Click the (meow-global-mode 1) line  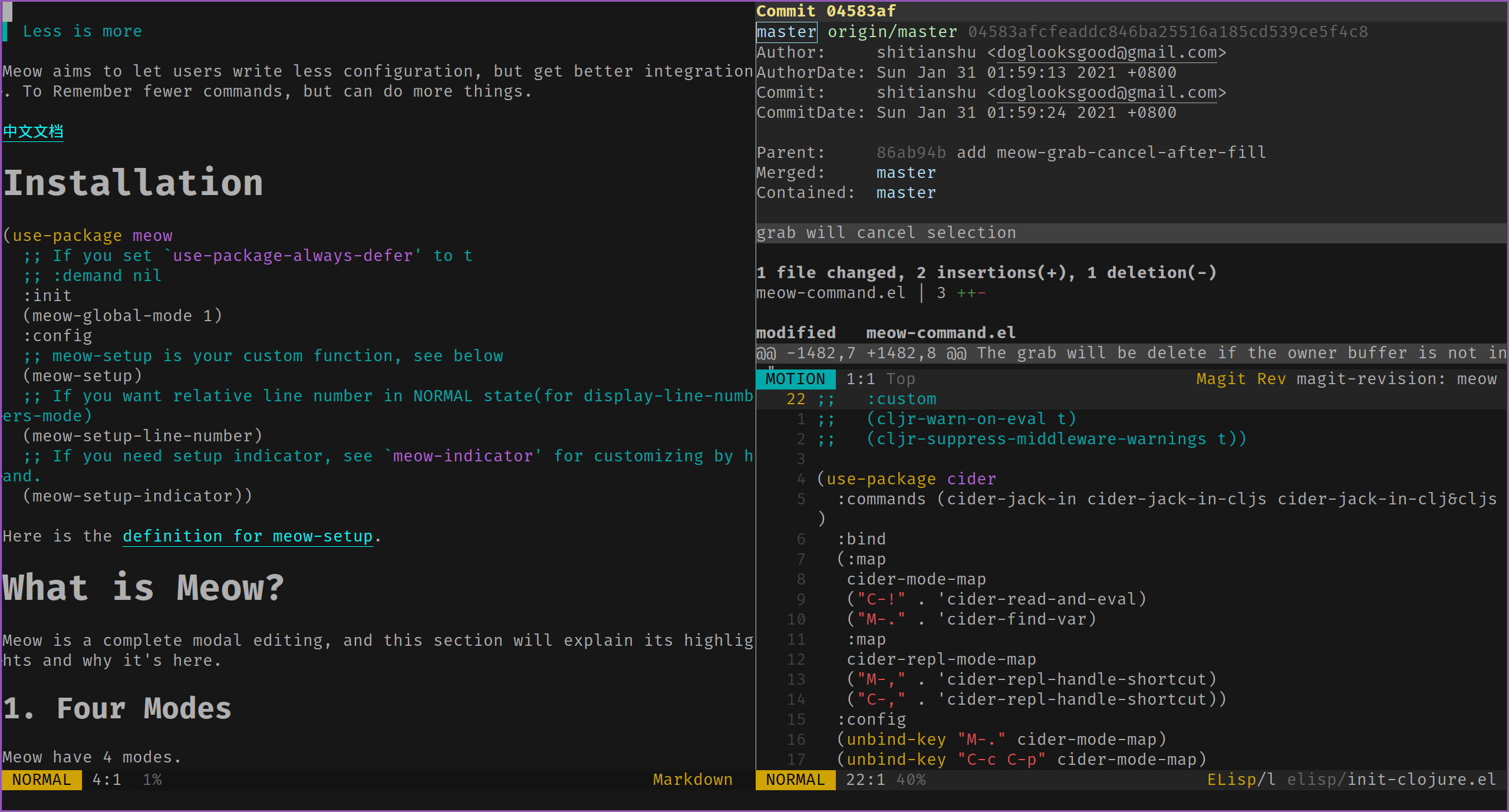[122, 316]
